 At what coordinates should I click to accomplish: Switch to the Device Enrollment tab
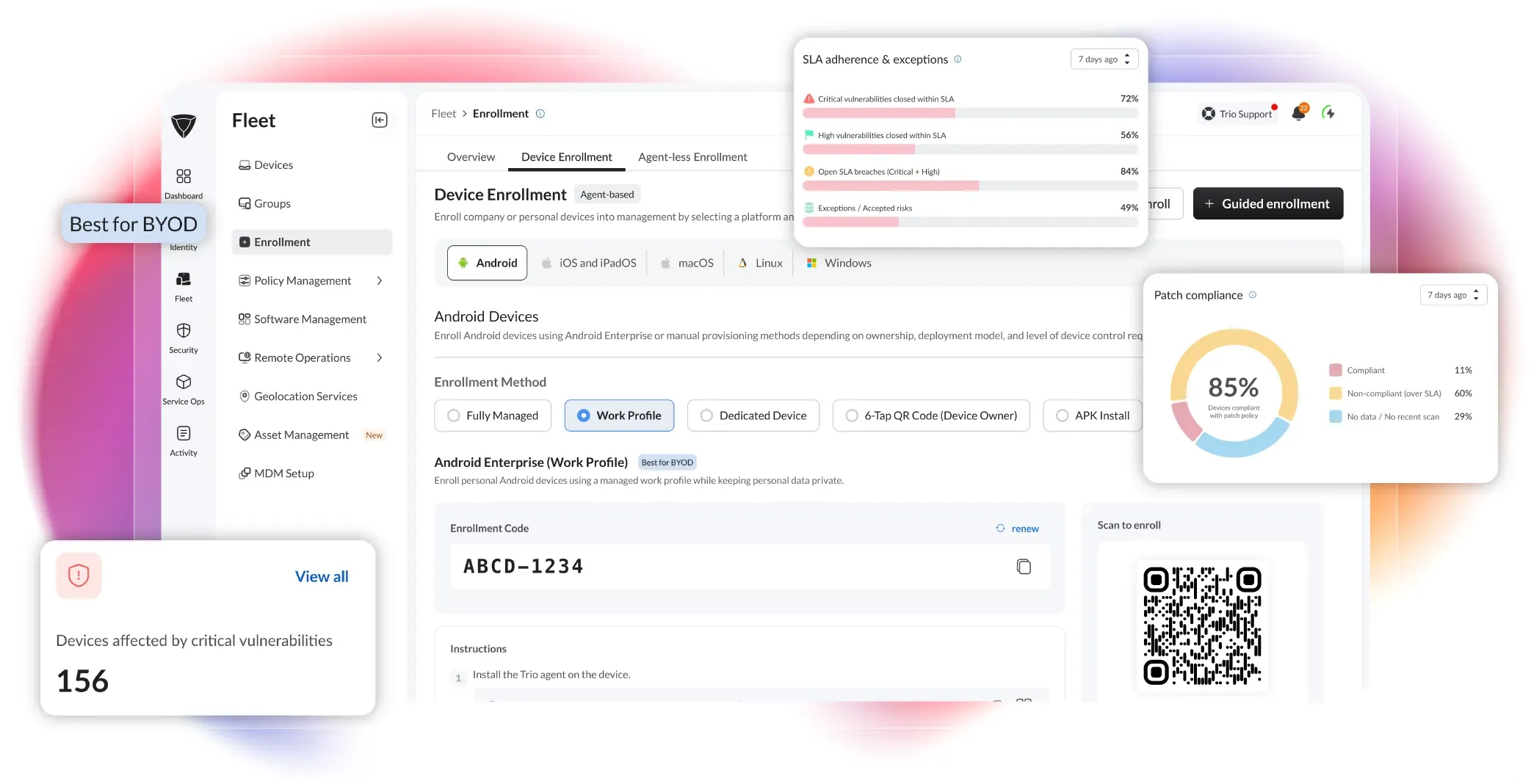click(x=566, y=157)
